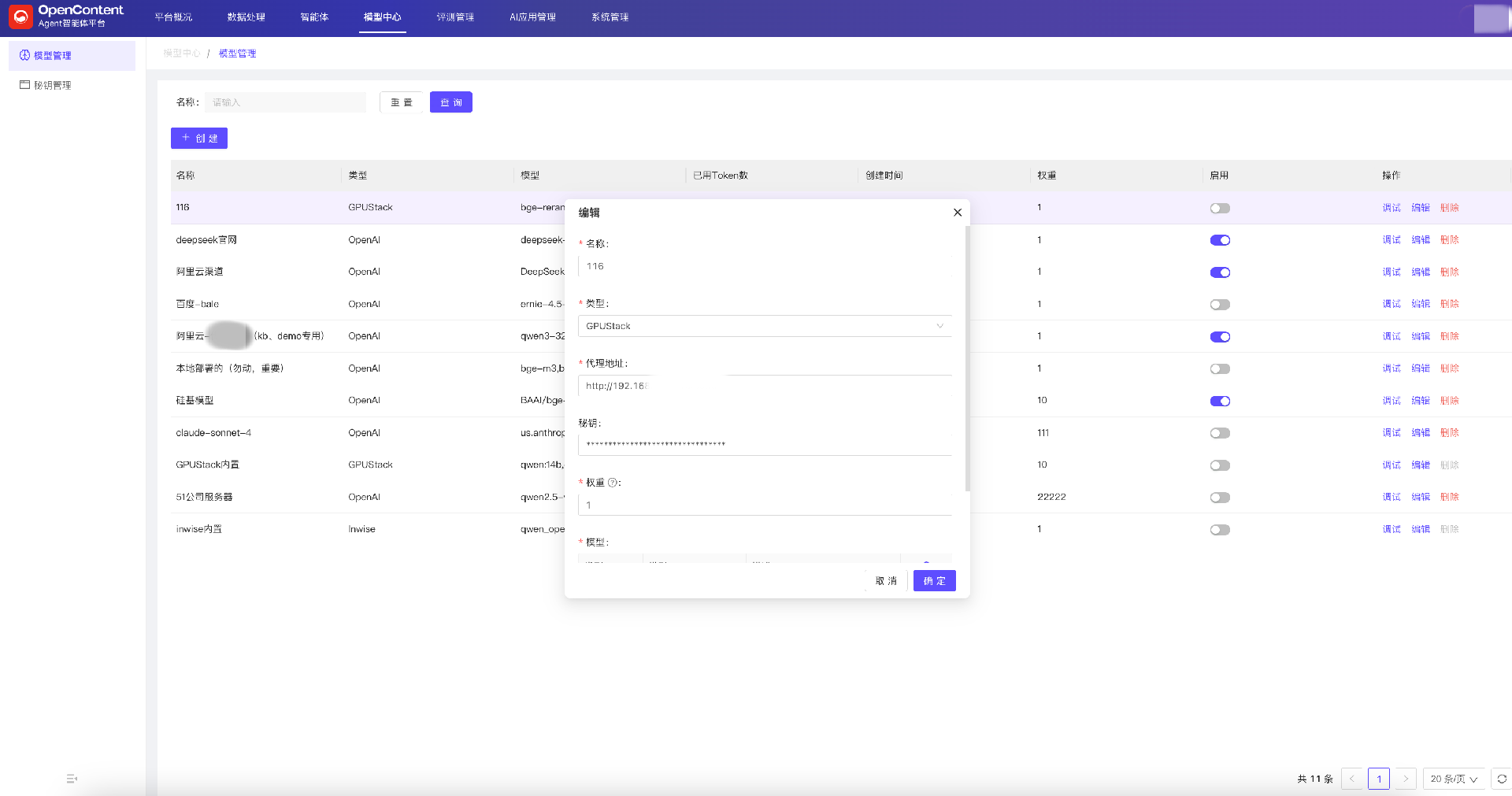
Task: Click the OpenContent logo icon
Action: [20, 17]
